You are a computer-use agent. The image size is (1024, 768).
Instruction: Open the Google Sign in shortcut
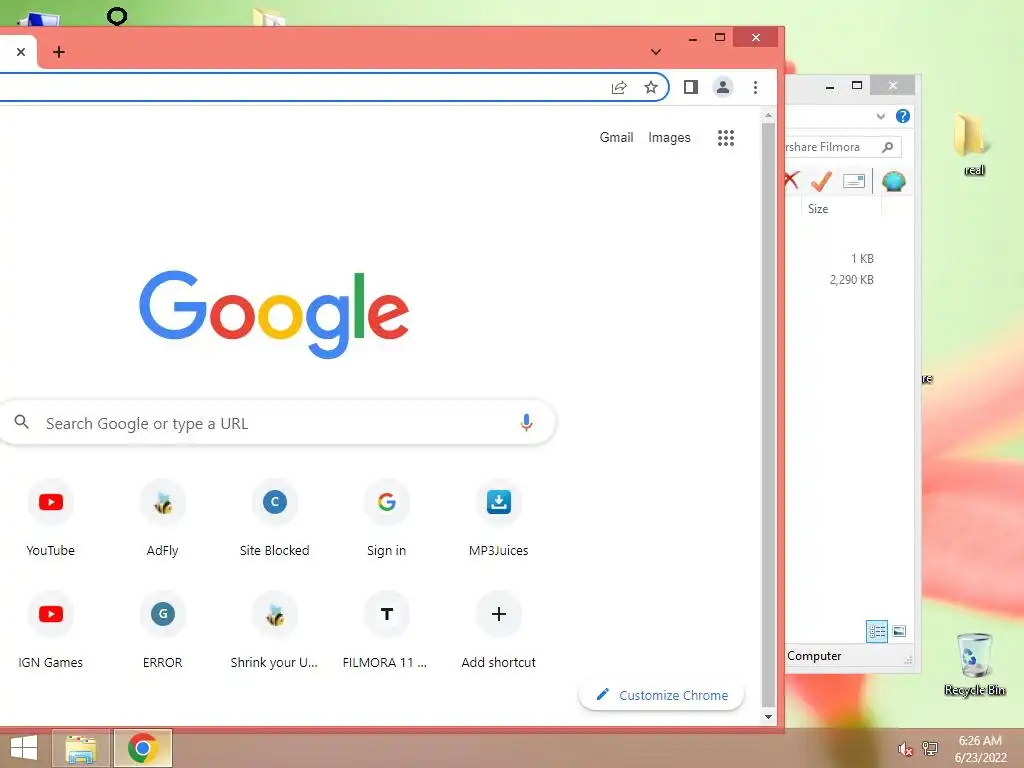387,517
